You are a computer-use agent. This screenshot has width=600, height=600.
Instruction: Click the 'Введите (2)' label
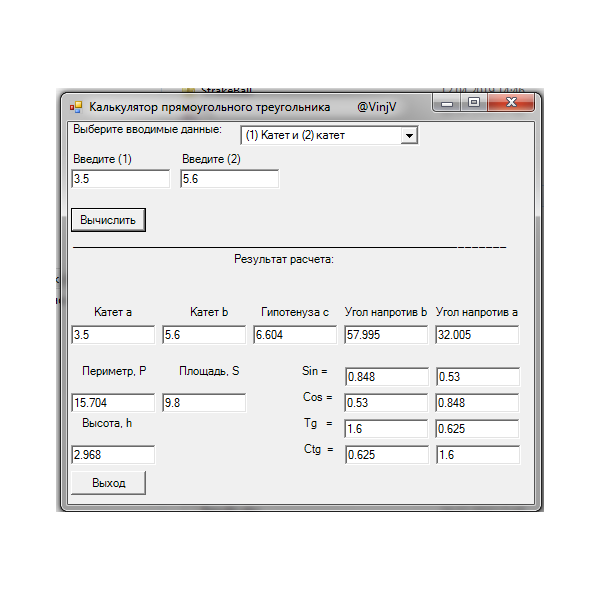[211, 159]
